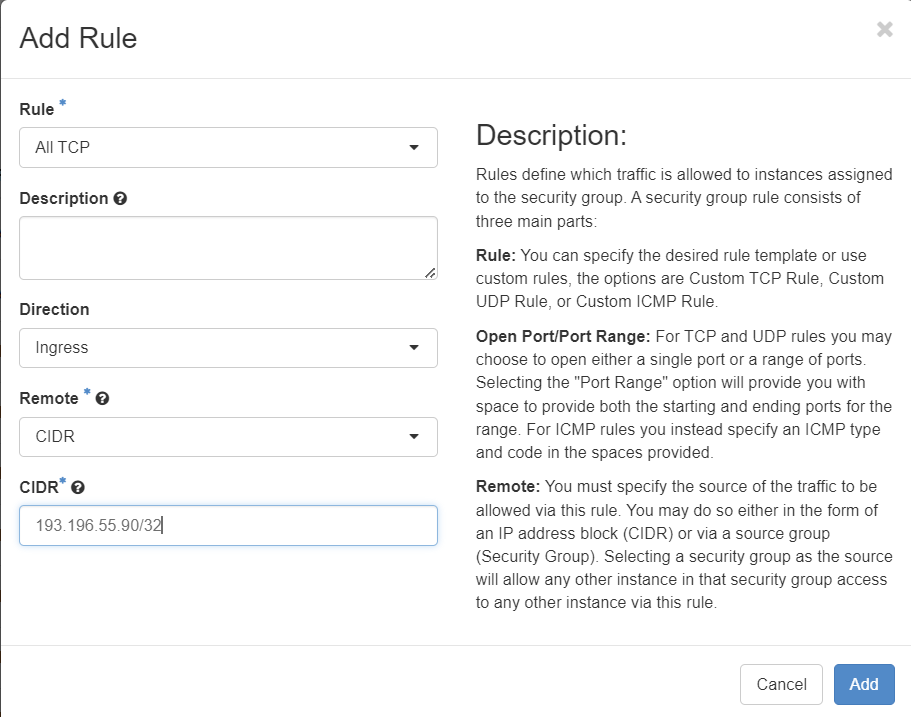The width and height of the screenshot is (911, 717).
Task: Click question mark icon next to CIDR
Action: click(x=78, y=488)
